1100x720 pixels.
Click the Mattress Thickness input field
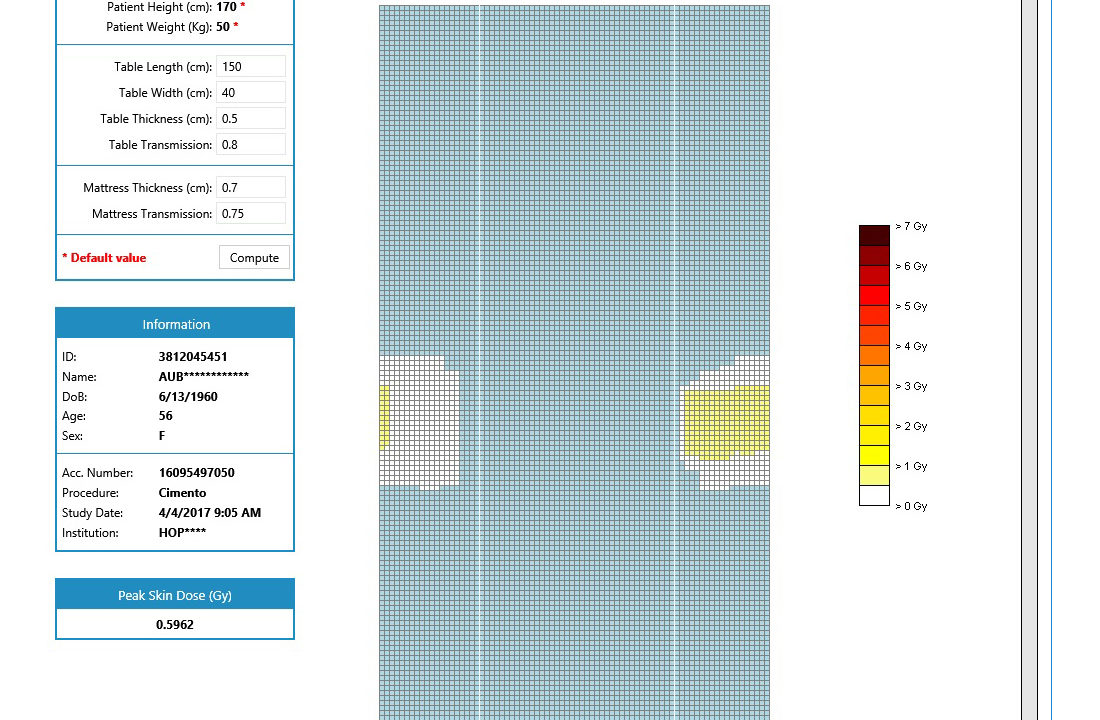[250, 187]
